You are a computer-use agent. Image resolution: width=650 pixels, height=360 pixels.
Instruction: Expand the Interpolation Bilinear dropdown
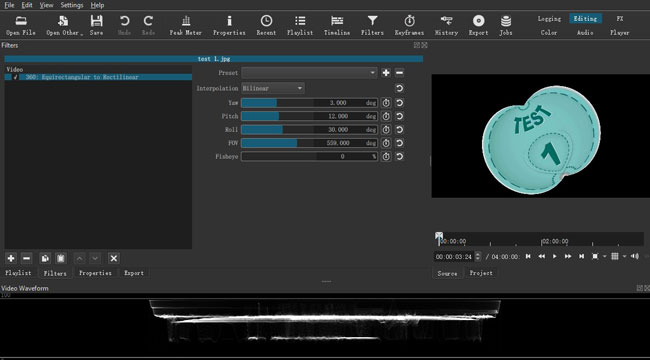(x=273, y=88)
